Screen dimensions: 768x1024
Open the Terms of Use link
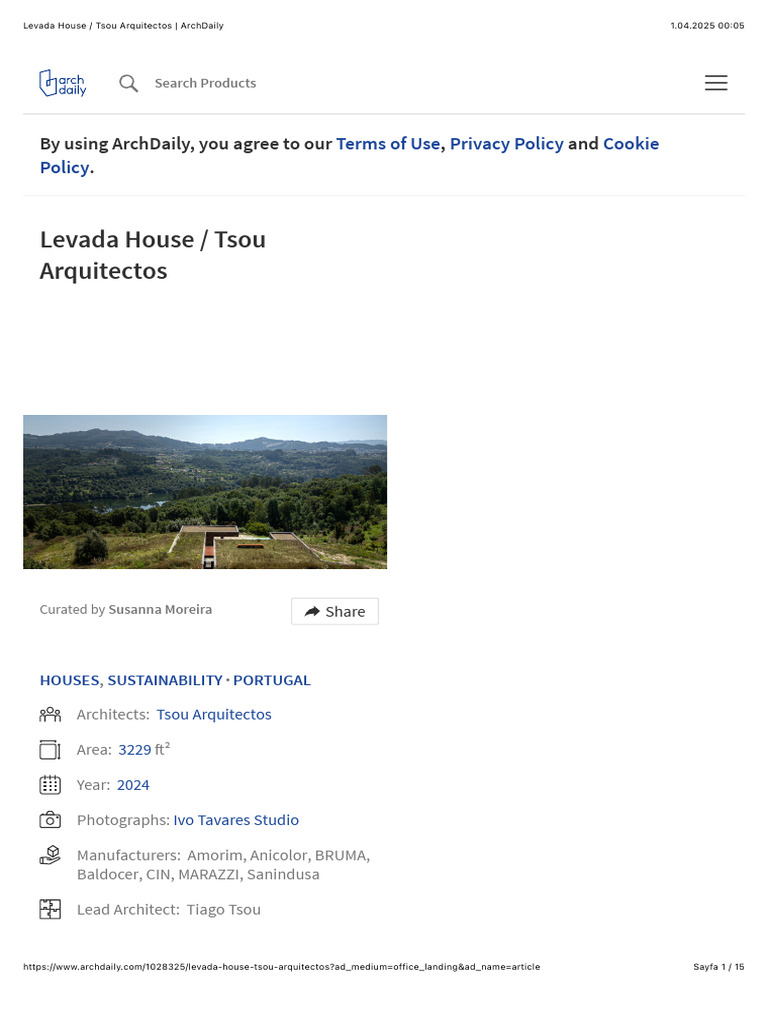[x=388, y=144]
